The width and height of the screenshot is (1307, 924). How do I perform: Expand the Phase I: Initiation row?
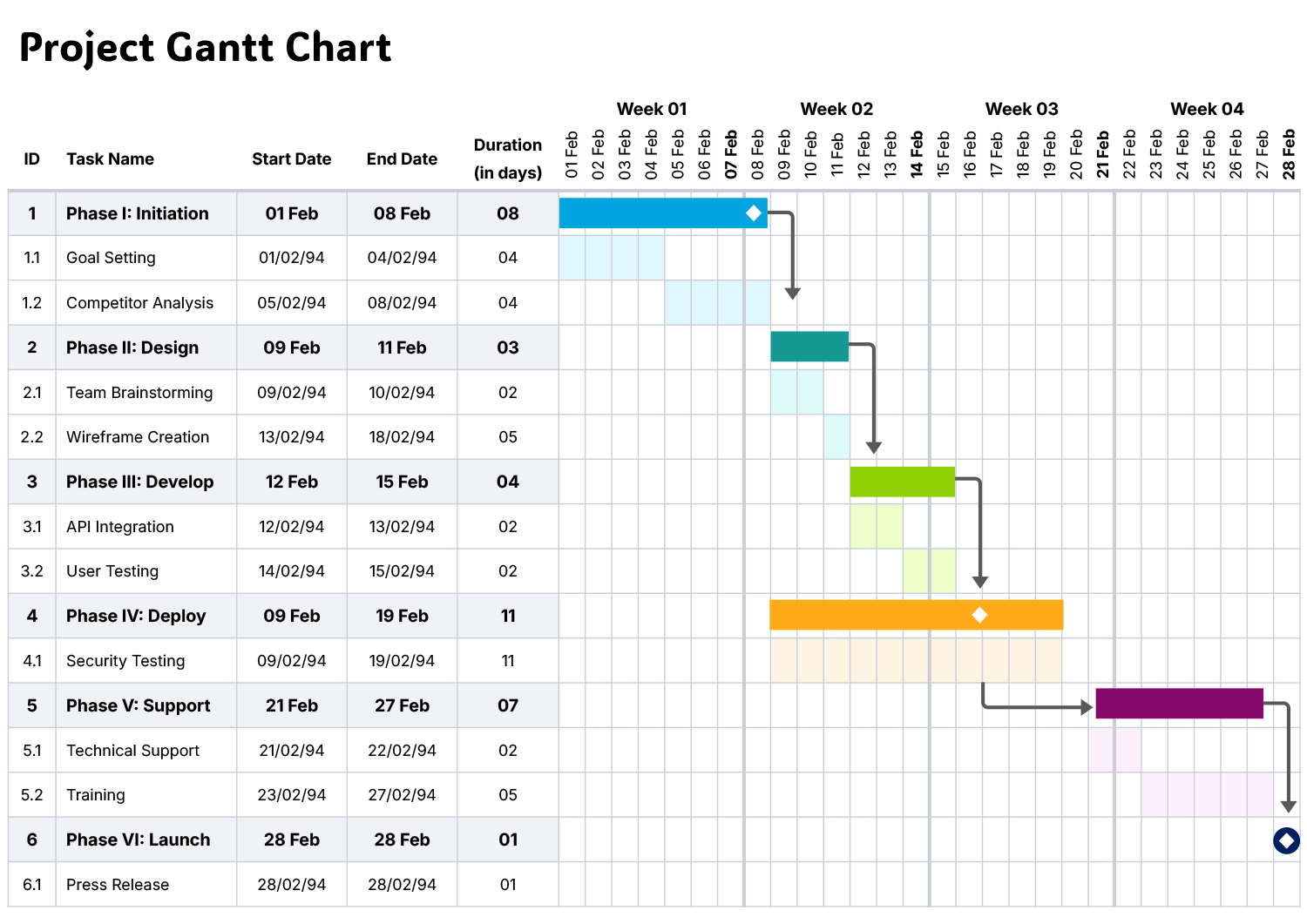click(x=137, y=213)
